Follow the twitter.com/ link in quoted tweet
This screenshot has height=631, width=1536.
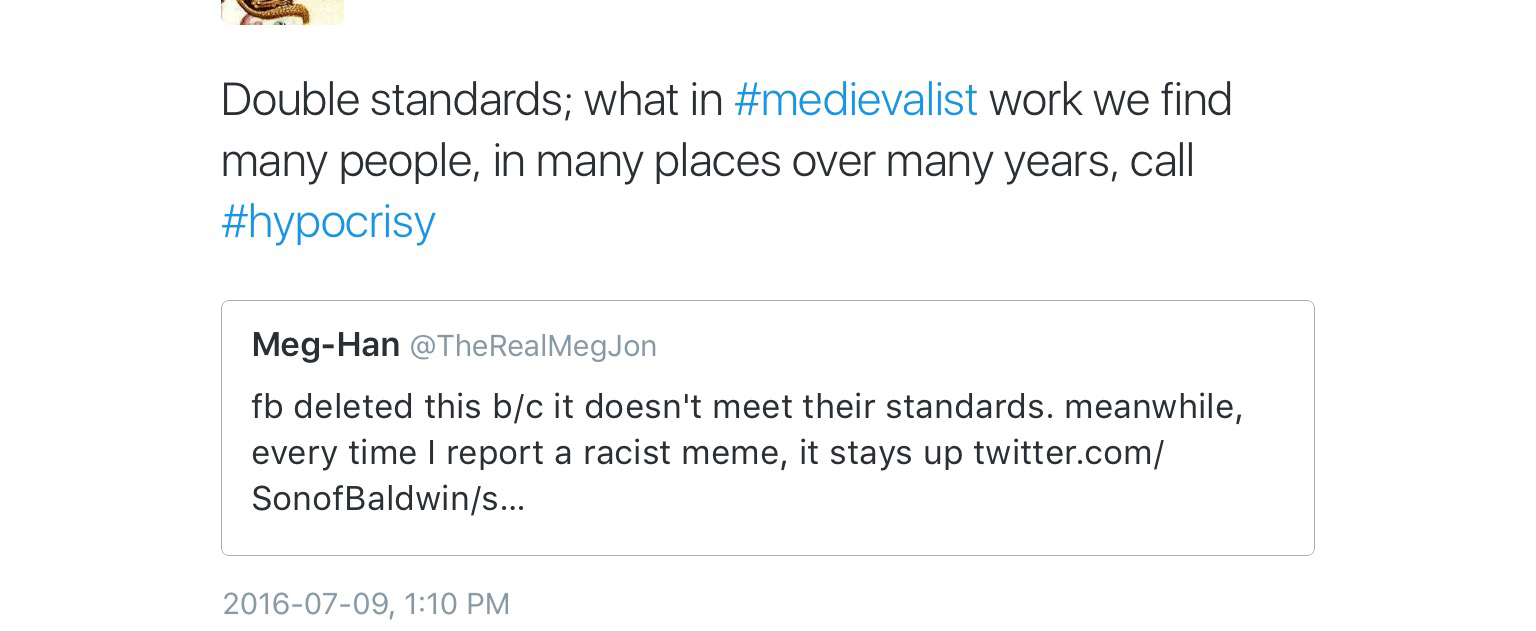(1068, 453)
